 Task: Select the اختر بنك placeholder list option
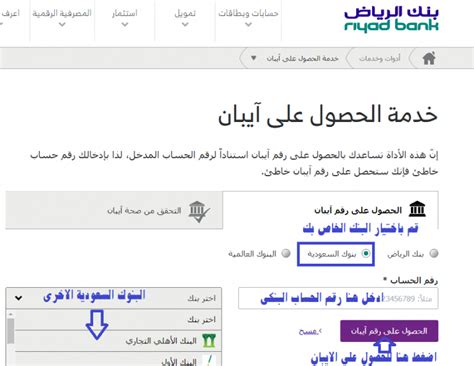(x=118, y=320)
